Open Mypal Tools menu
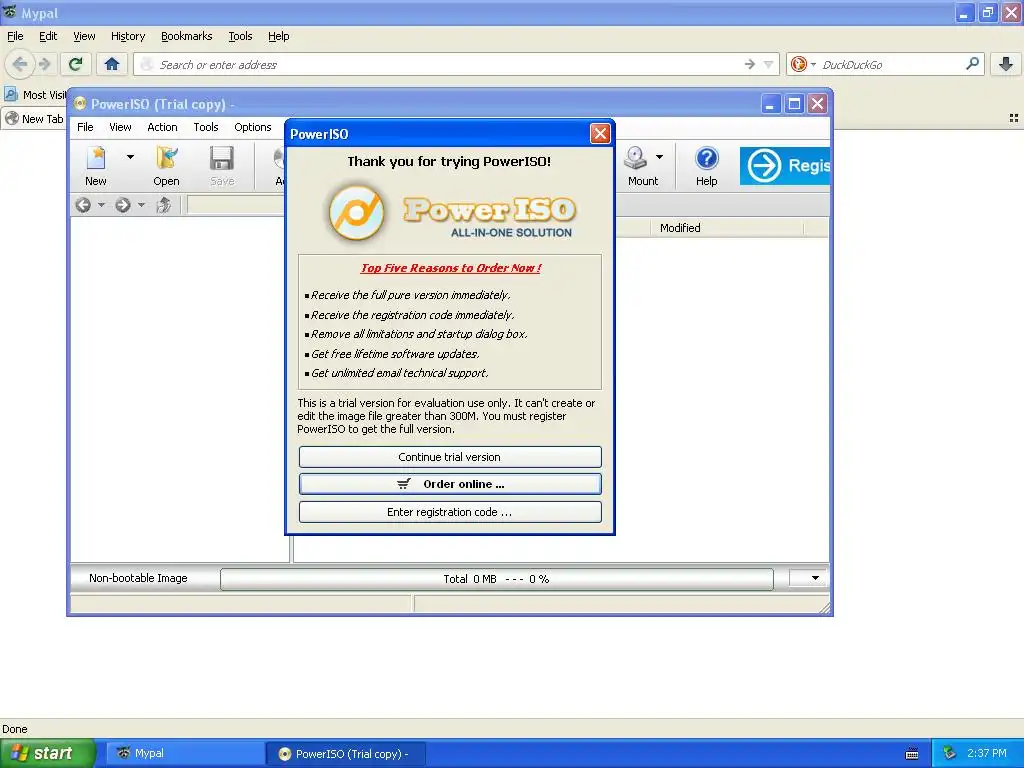 pos(240,37)
